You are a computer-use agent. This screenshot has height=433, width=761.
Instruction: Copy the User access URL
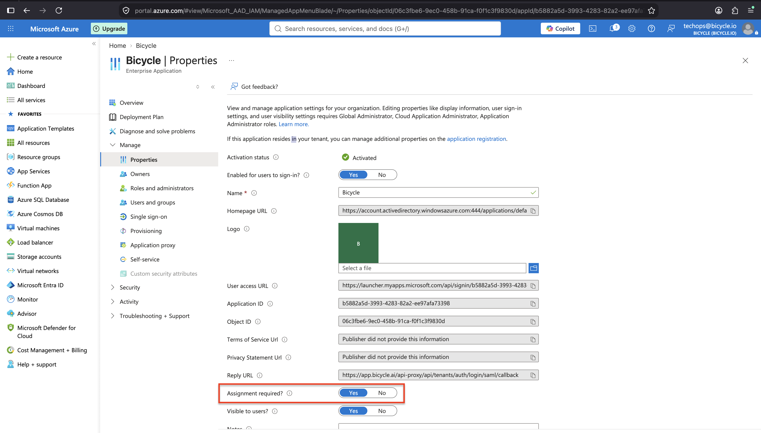tap(533, 285)
